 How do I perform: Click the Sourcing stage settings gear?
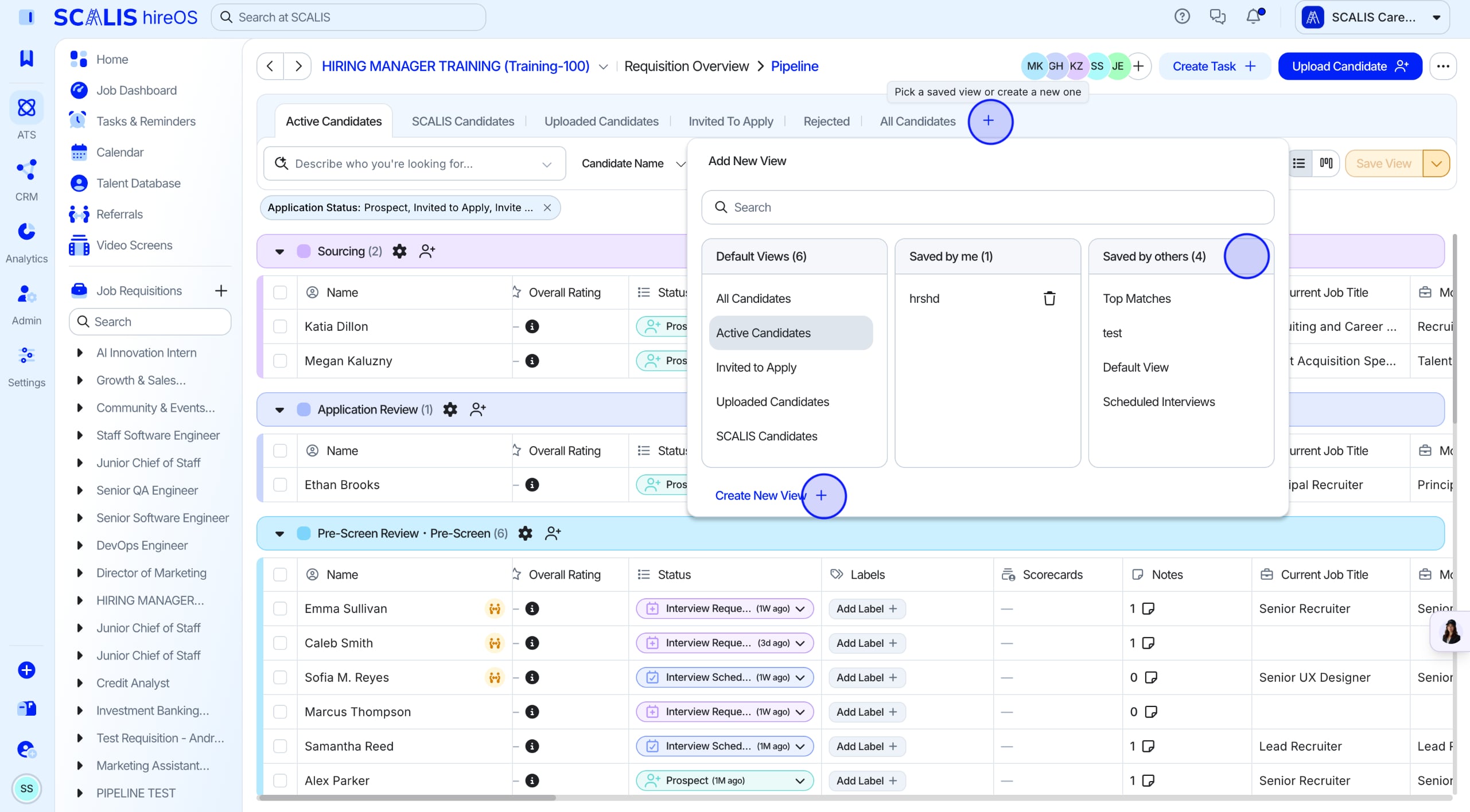(399, 251)
